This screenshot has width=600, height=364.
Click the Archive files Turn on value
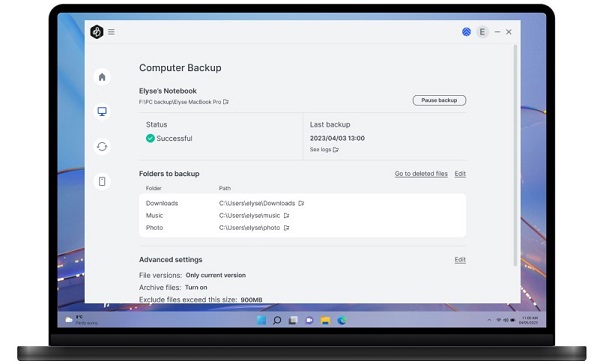(196, 287)
